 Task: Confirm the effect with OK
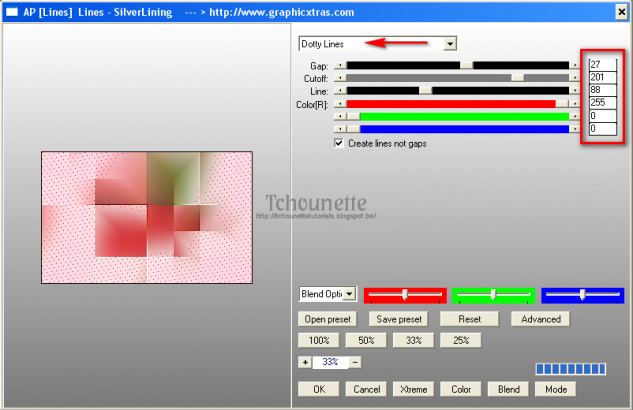click(319, 388)
